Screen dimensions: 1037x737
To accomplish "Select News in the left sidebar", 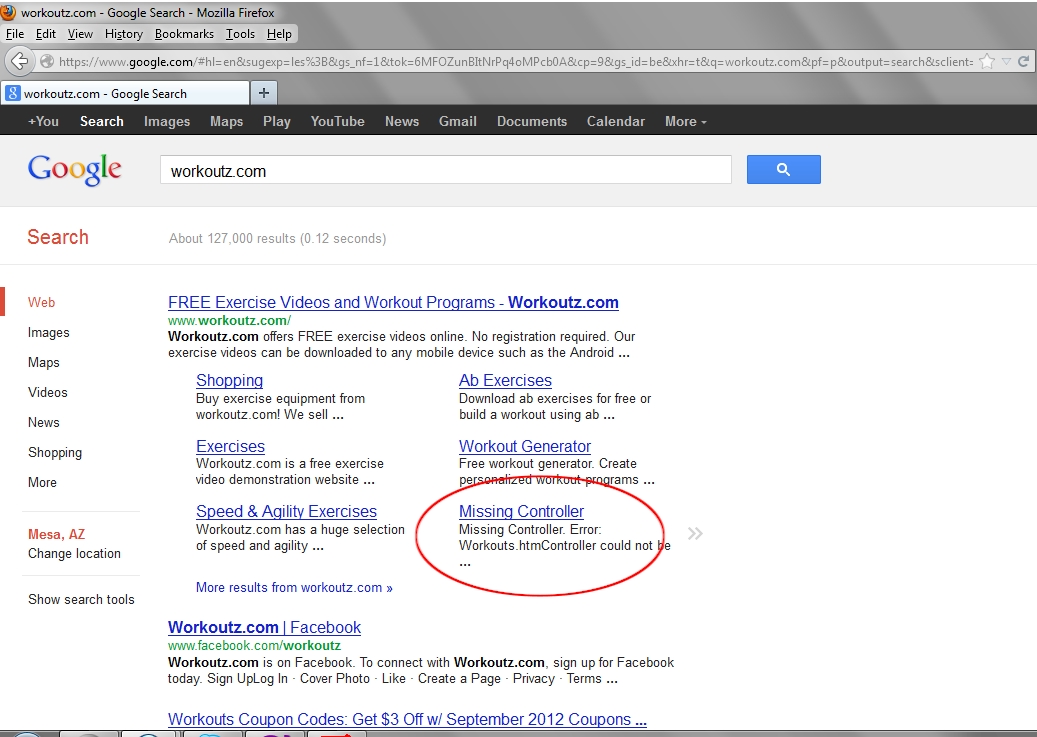I will pos(44,422).
